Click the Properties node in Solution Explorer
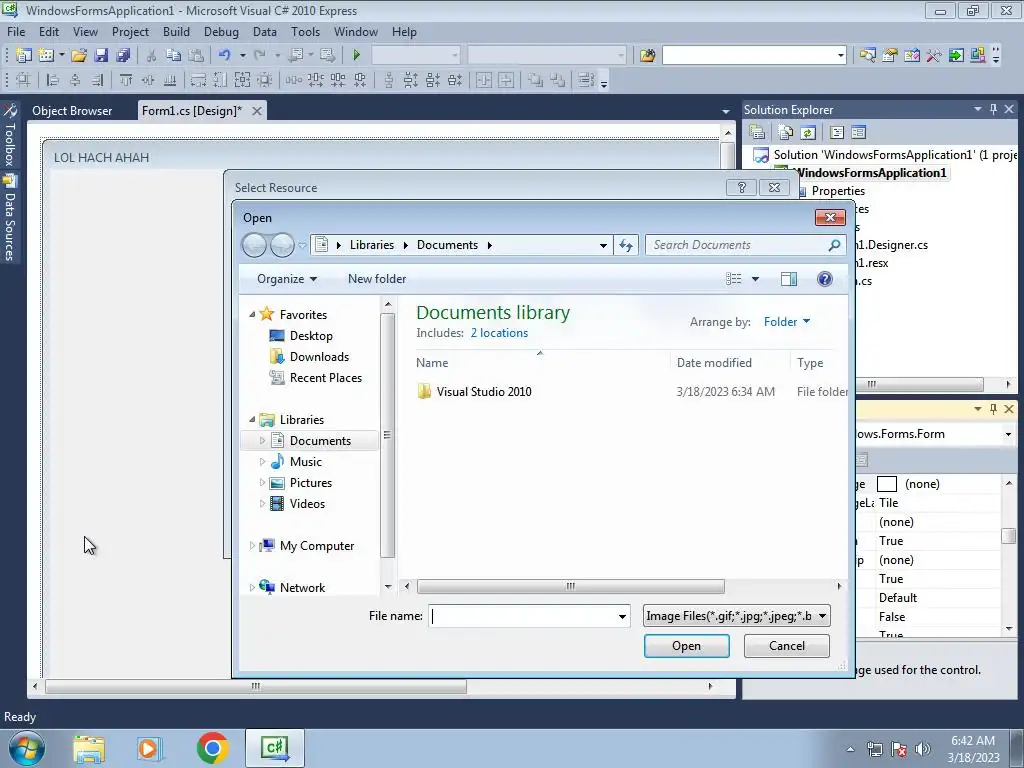This screenshot has width=1024, height=768. pyautogui.click(x=838, y=191)
